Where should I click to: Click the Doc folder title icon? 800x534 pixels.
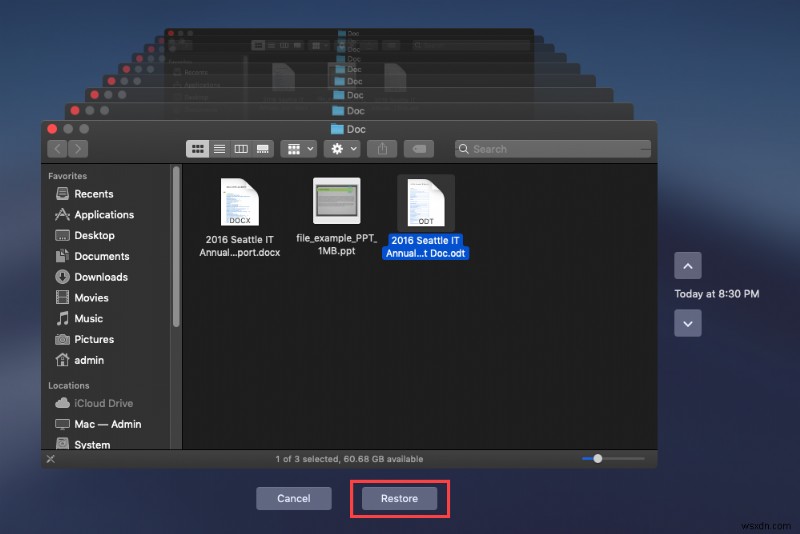(x=337, y=129)
